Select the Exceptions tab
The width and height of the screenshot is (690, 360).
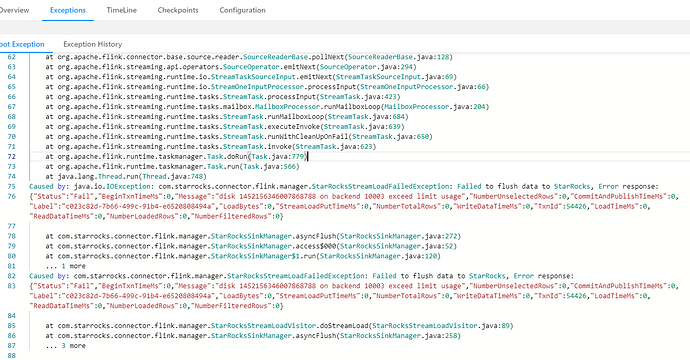[x=68, y=10]
